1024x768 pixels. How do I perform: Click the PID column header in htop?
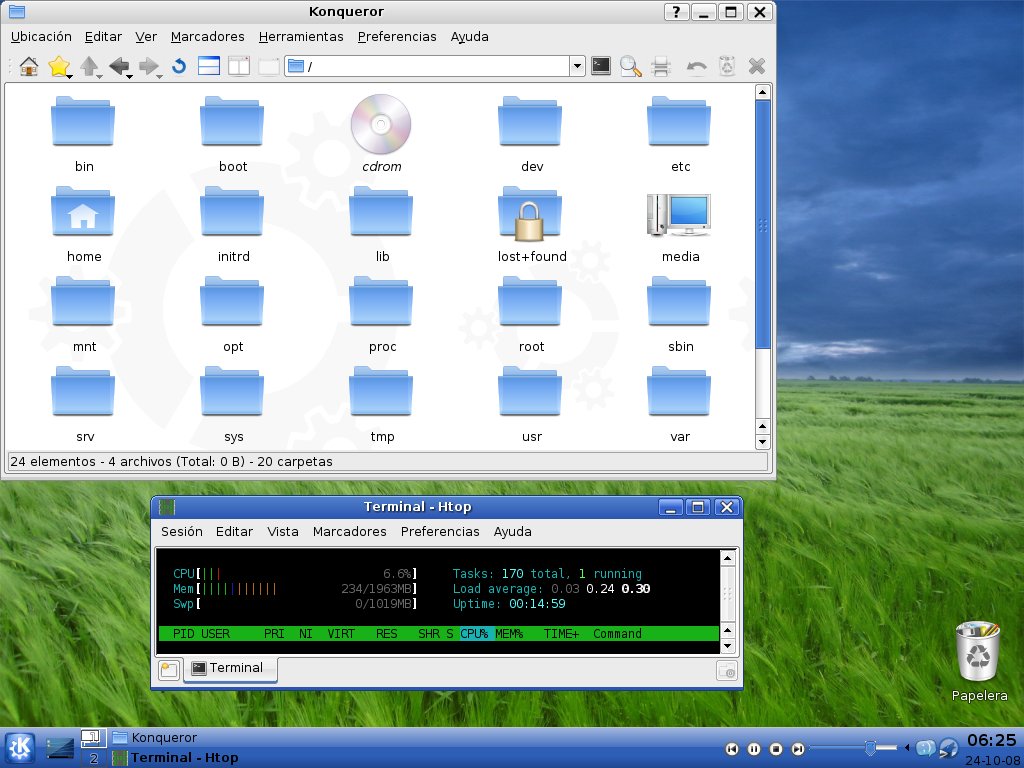[183, 633]
